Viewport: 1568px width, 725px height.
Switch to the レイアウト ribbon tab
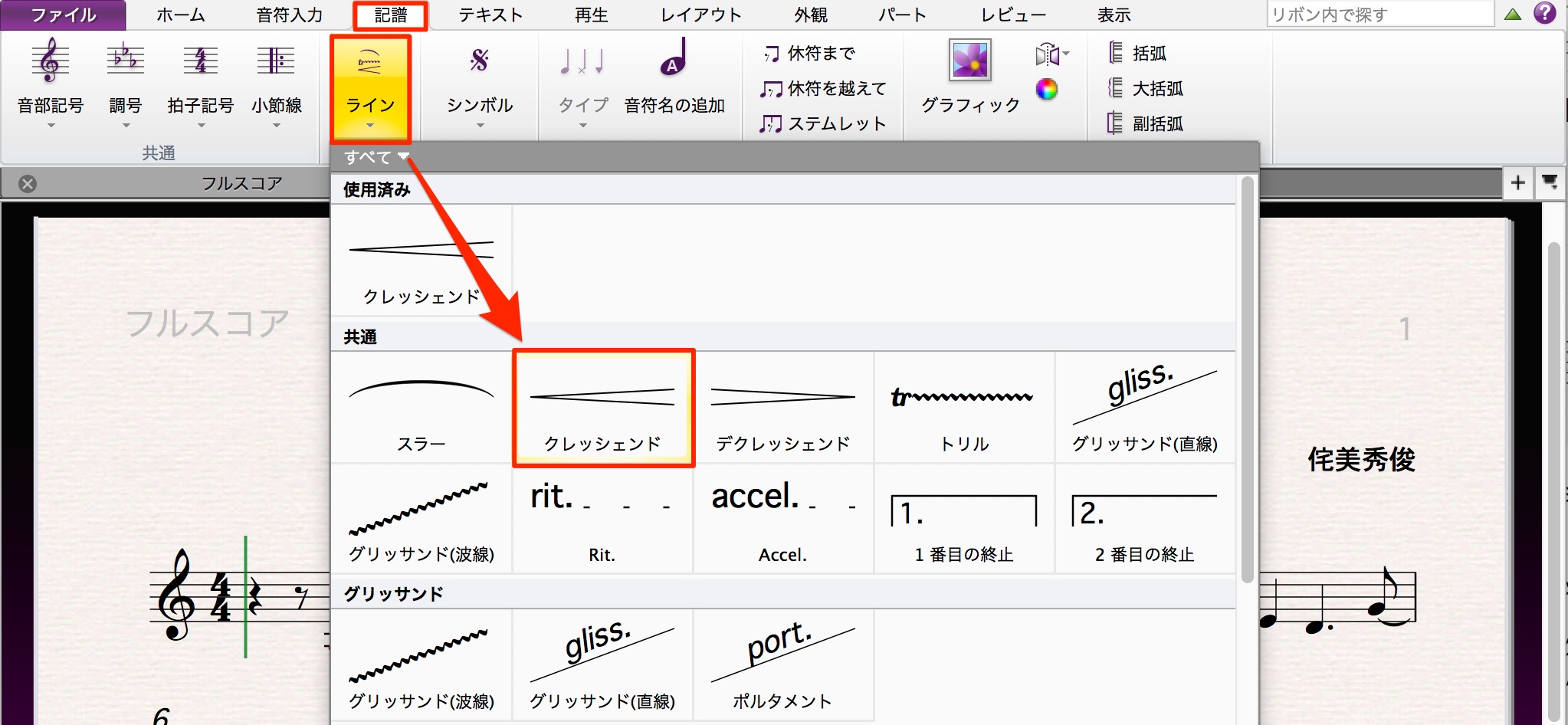(701, 15)
